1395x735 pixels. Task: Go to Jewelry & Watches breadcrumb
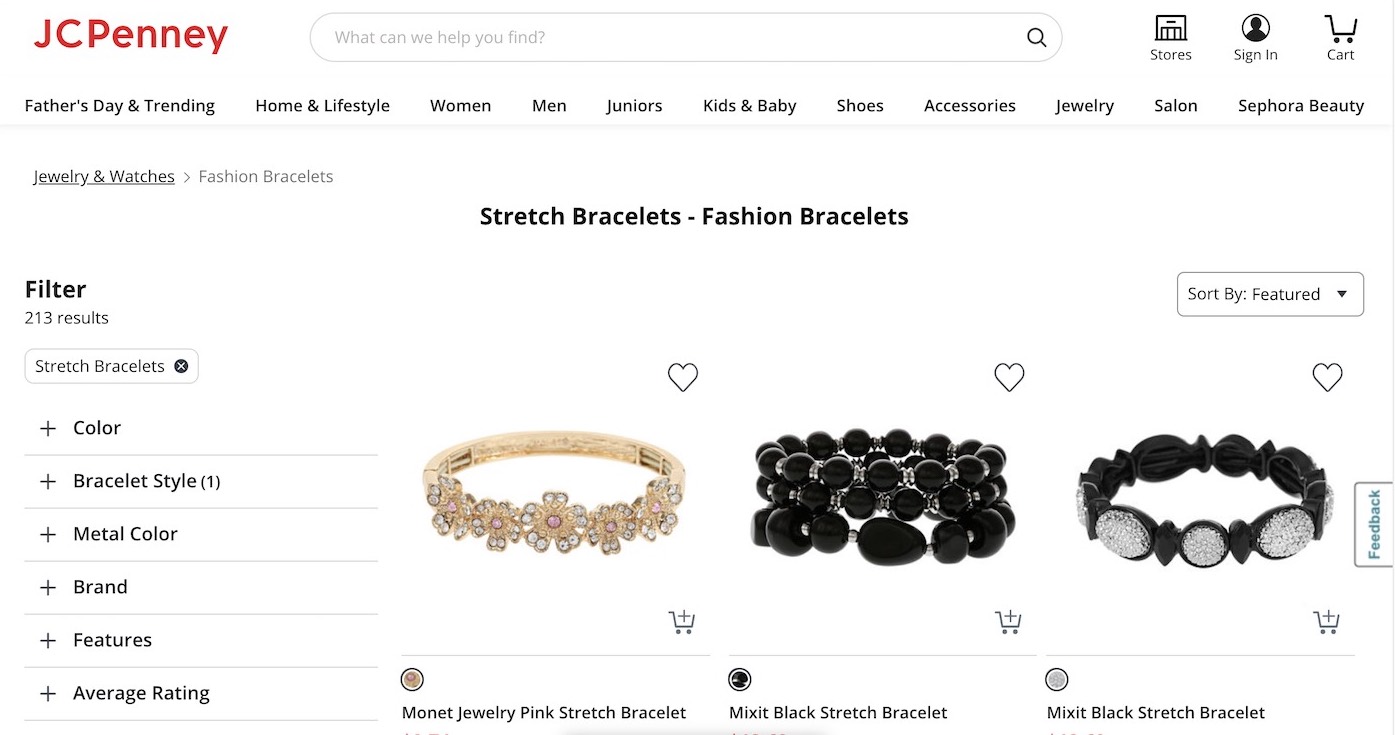click(x=104, y=177)
